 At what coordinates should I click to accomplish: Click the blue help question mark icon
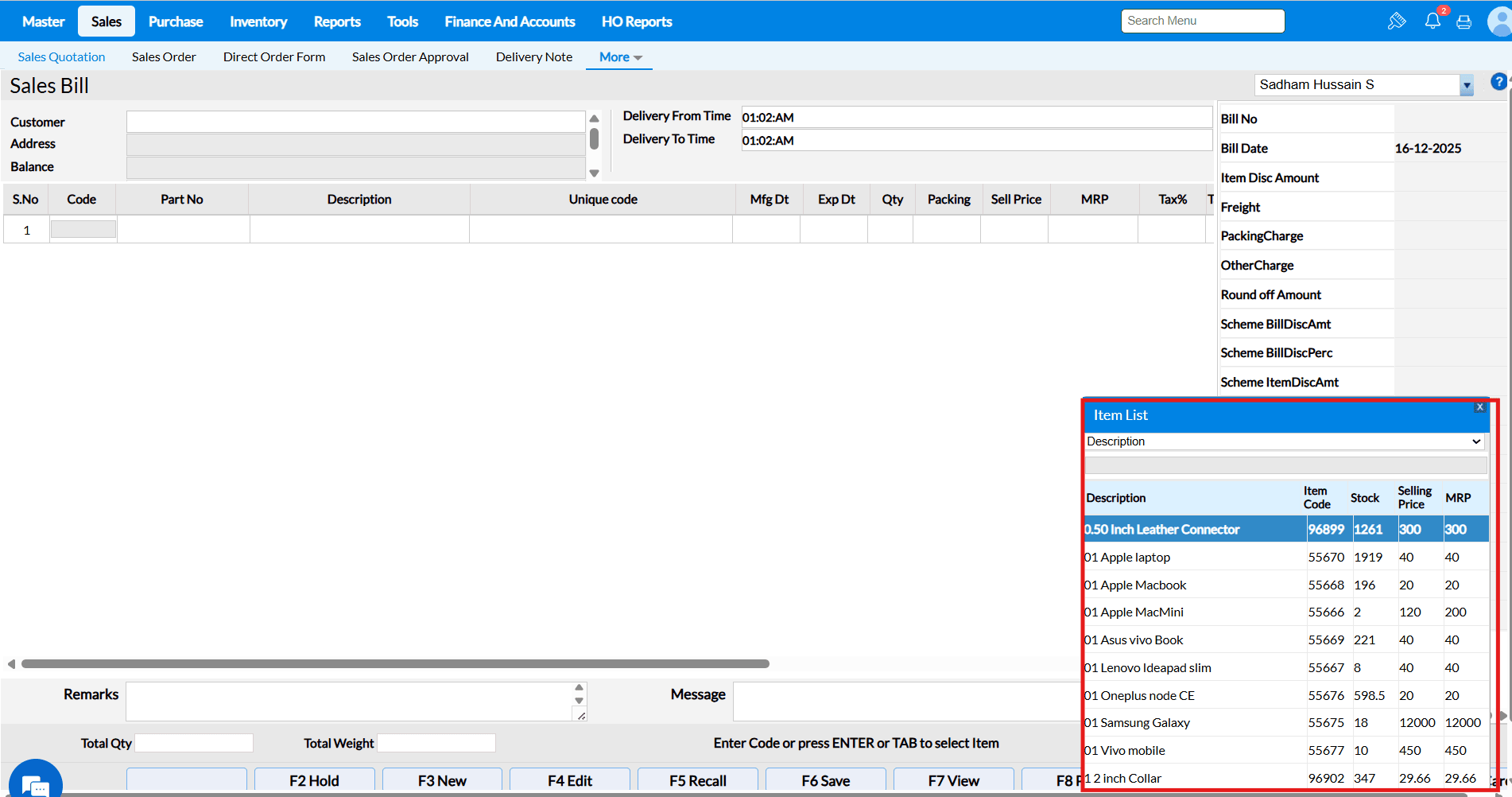point(1498,82)
